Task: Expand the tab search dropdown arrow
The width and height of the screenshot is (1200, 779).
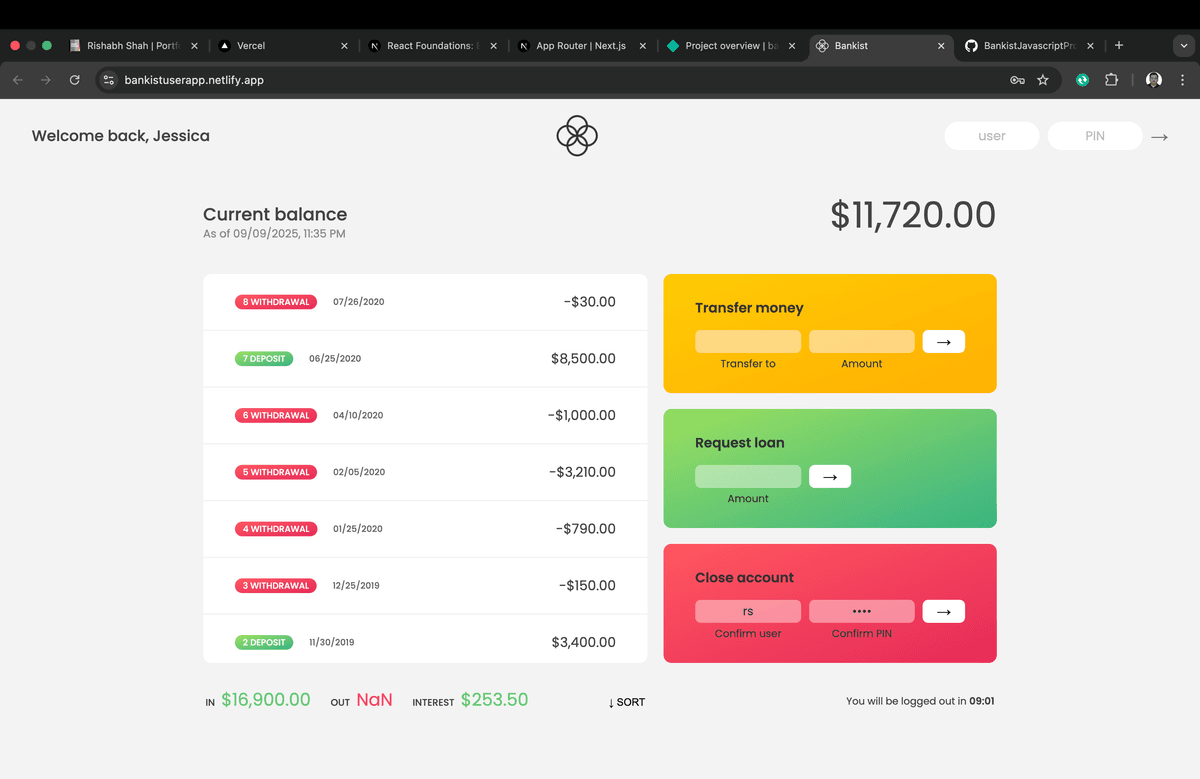Action: [1181, 46]
